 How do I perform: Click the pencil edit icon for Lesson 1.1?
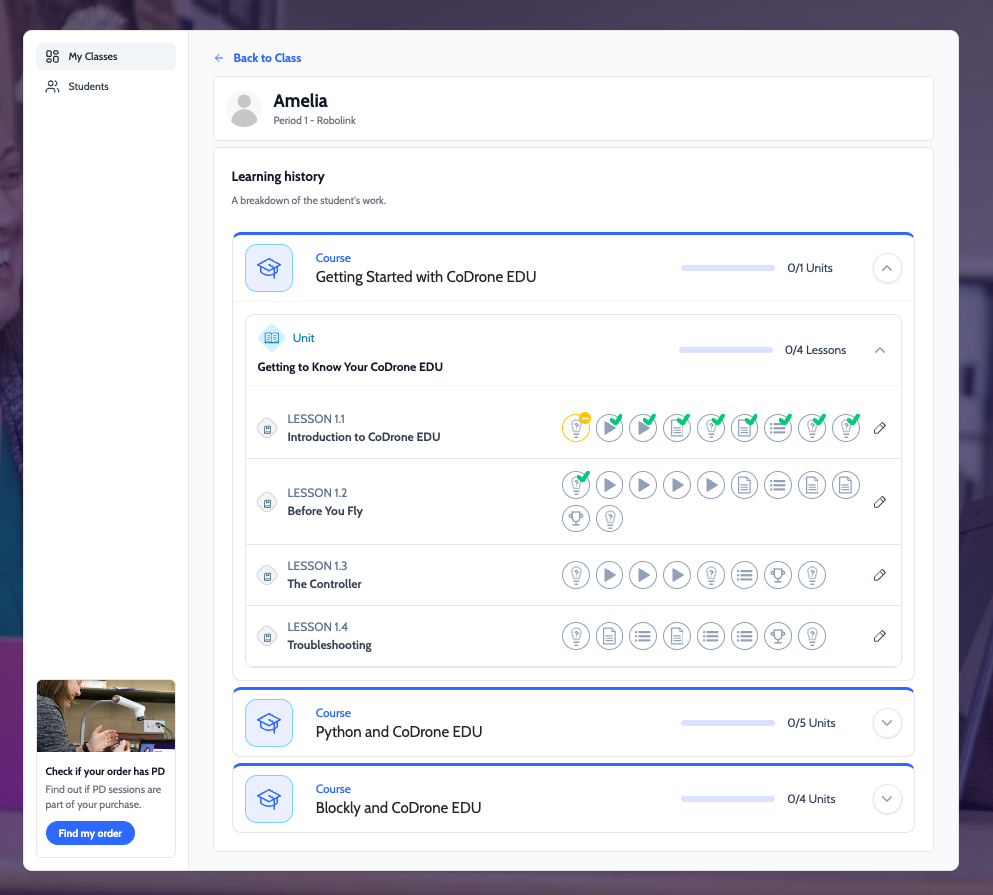(x=880, y=428)
